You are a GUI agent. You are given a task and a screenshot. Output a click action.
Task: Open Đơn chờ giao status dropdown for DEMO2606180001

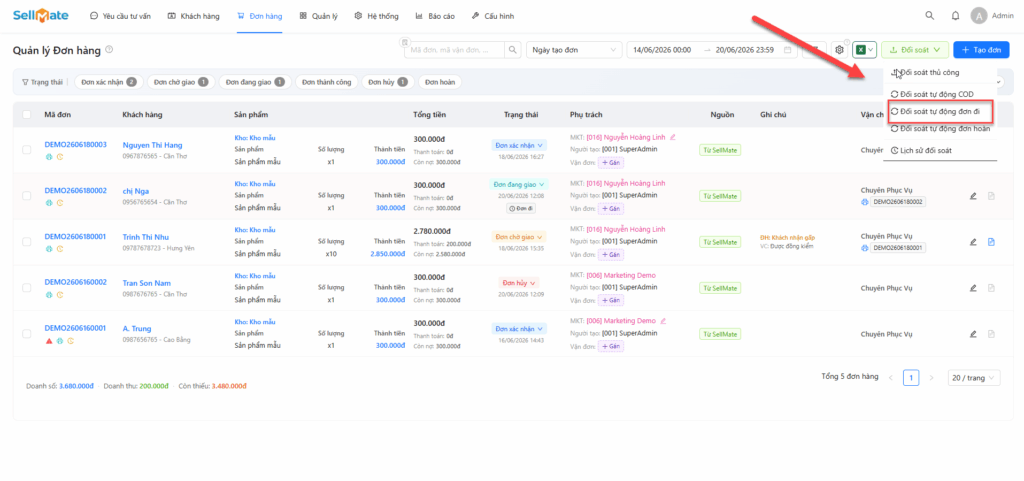pos(519,237)
